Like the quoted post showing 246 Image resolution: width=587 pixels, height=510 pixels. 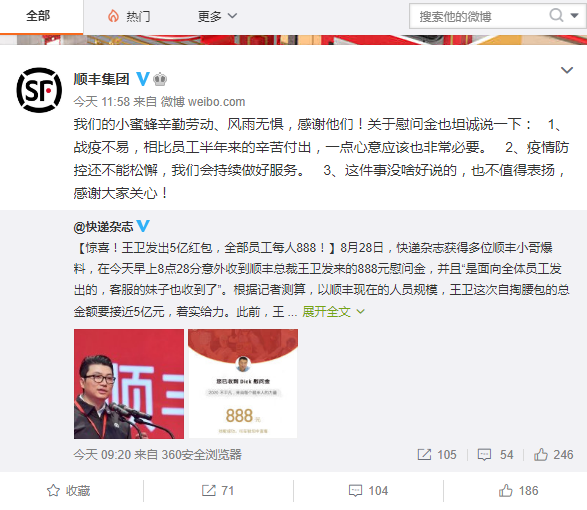[x=554, y=455]
